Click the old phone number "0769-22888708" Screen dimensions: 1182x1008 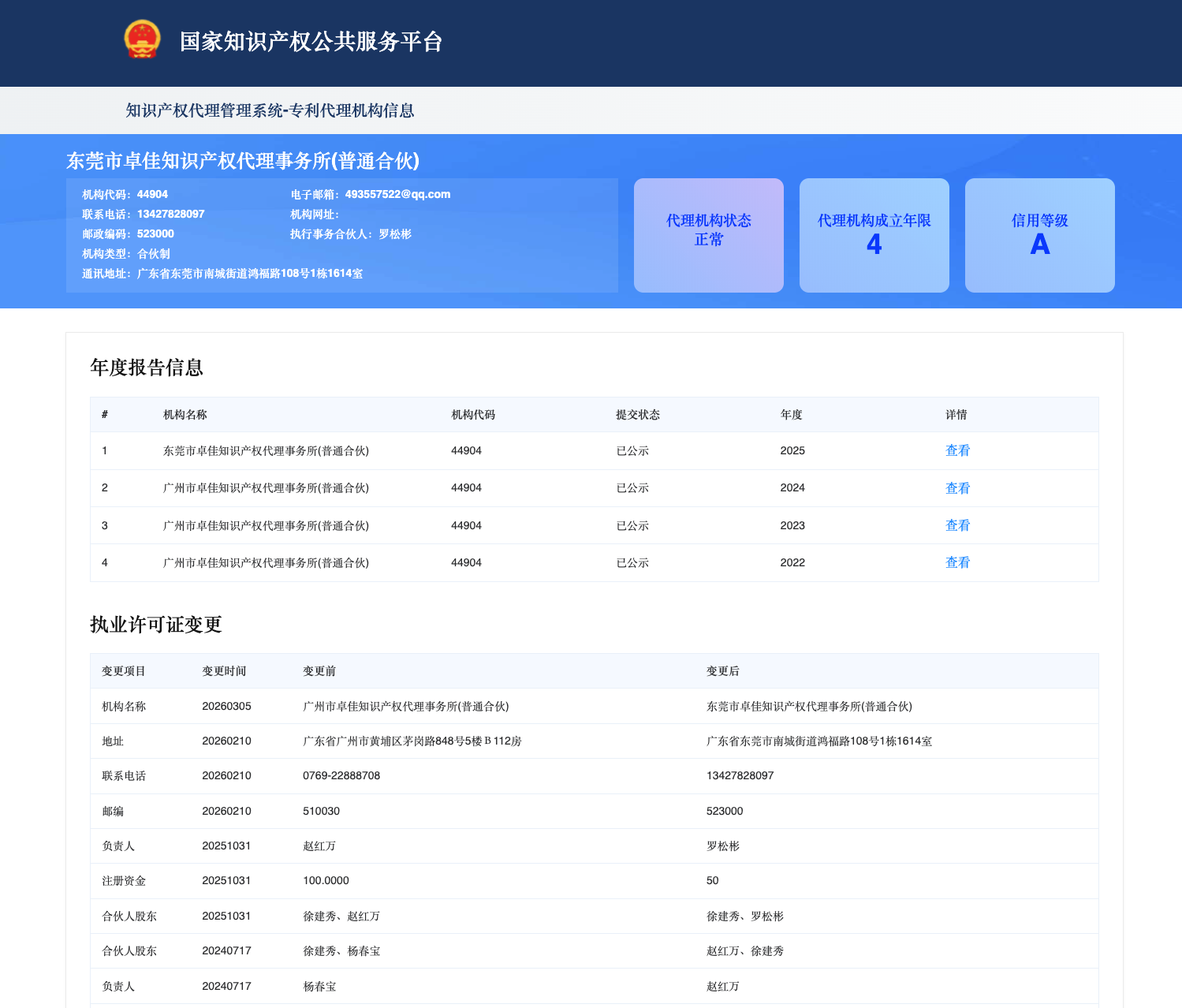click(341, 776)
